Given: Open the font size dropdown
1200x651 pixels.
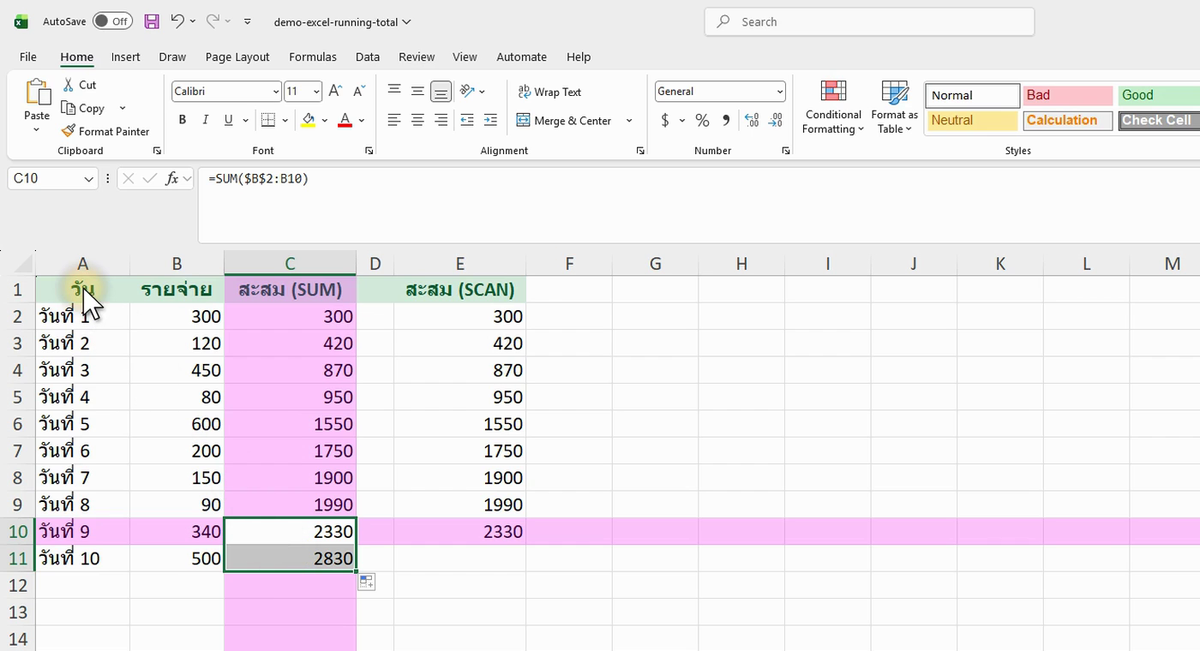Looking at the screenshot, I should coord(316,91).
